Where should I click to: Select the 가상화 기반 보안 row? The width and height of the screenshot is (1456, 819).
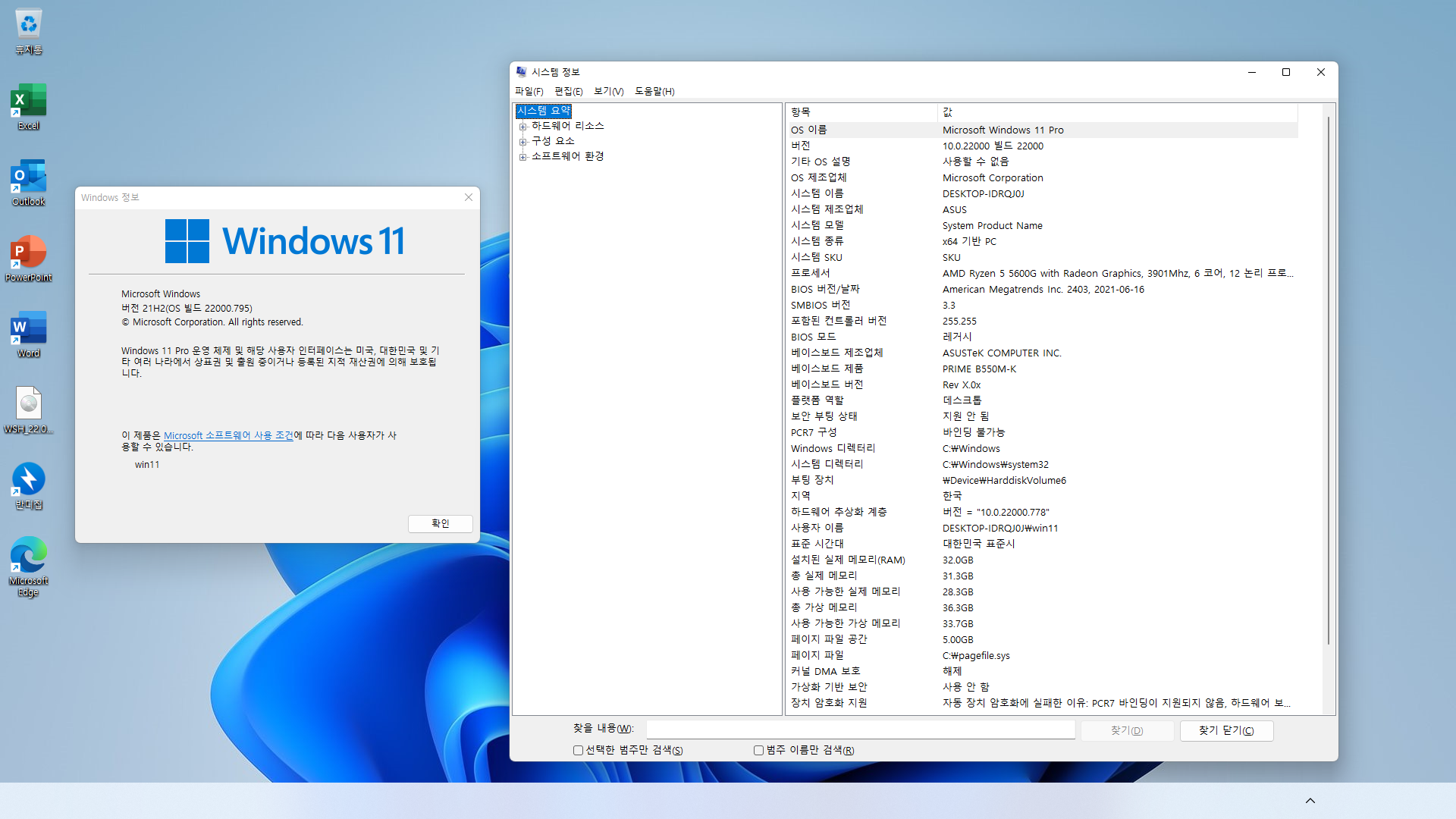(x=1043, y=687)
